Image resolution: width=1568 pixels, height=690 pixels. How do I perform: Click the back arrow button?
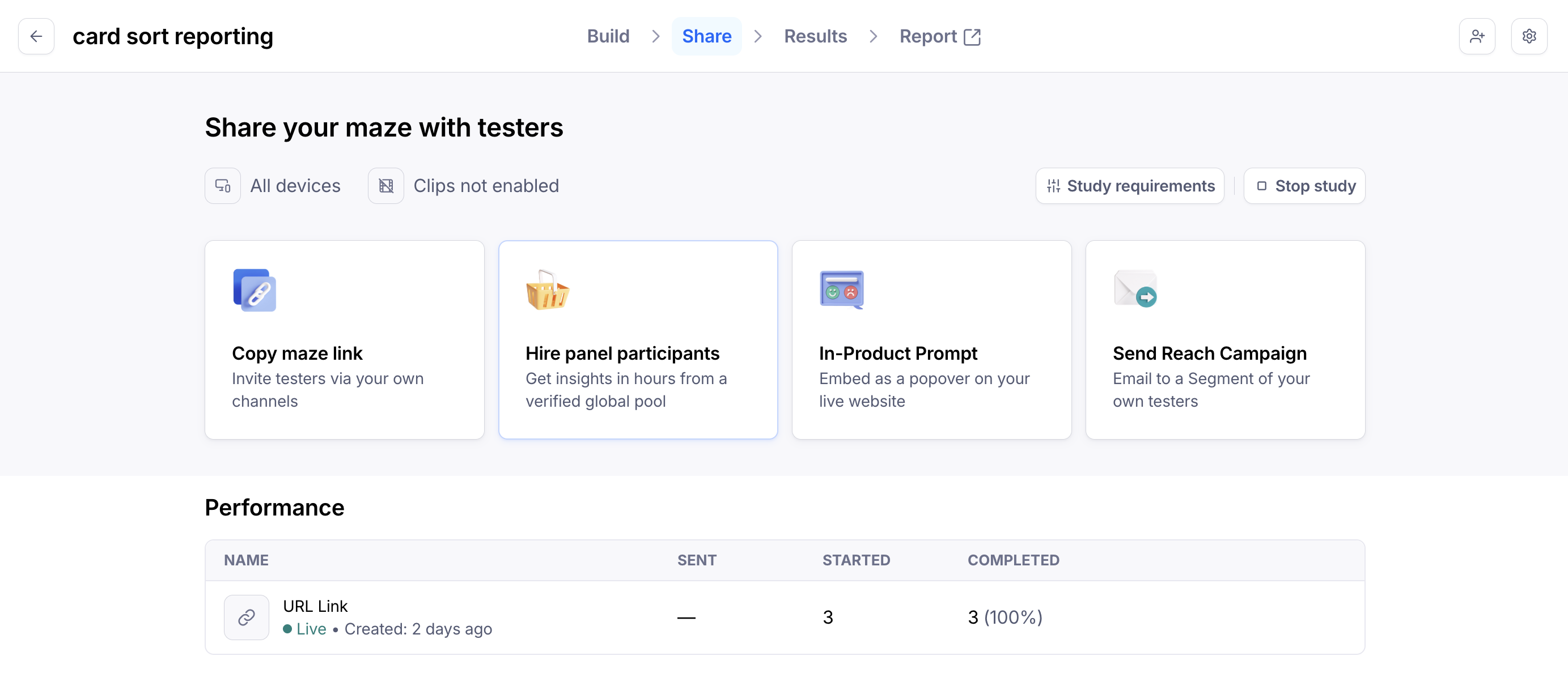click(36, 36)
